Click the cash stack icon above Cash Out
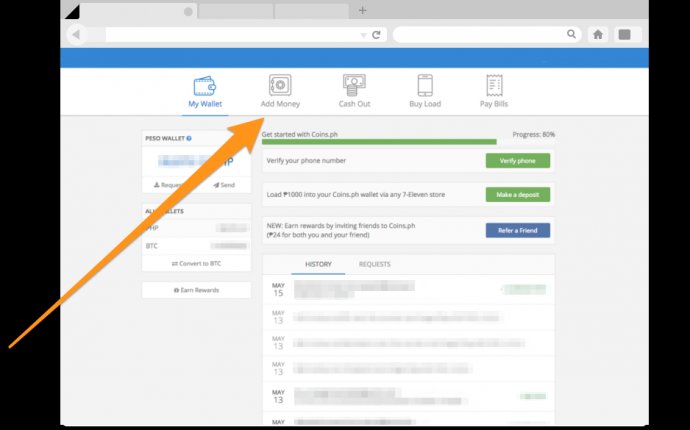 click(354, 85)
